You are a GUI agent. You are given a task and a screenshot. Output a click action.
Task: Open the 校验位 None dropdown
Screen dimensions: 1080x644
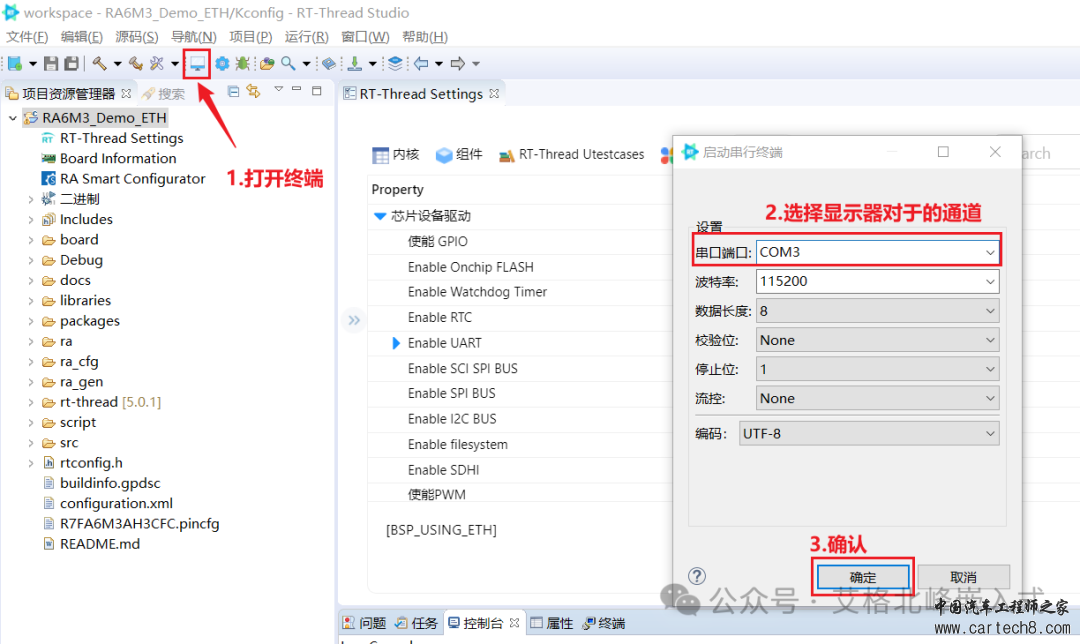(990, 340)
